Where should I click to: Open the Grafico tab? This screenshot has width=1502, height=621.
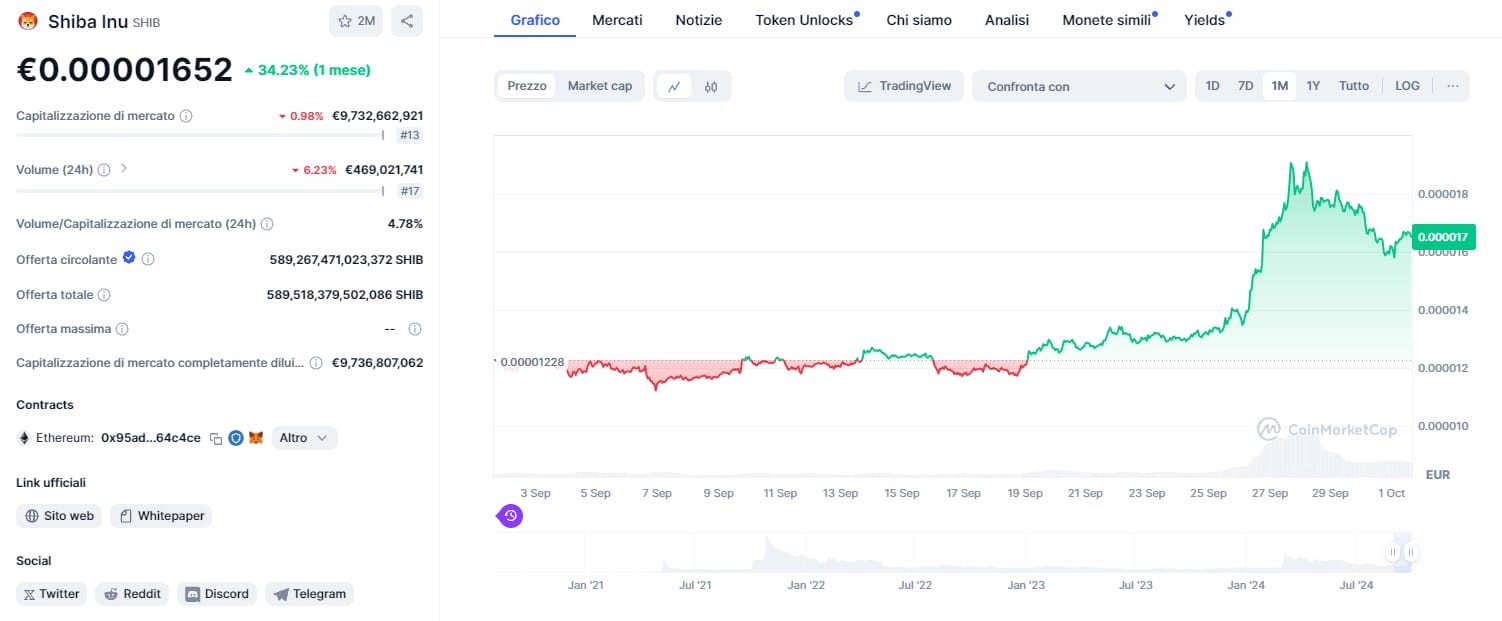[x=535, y=20]
